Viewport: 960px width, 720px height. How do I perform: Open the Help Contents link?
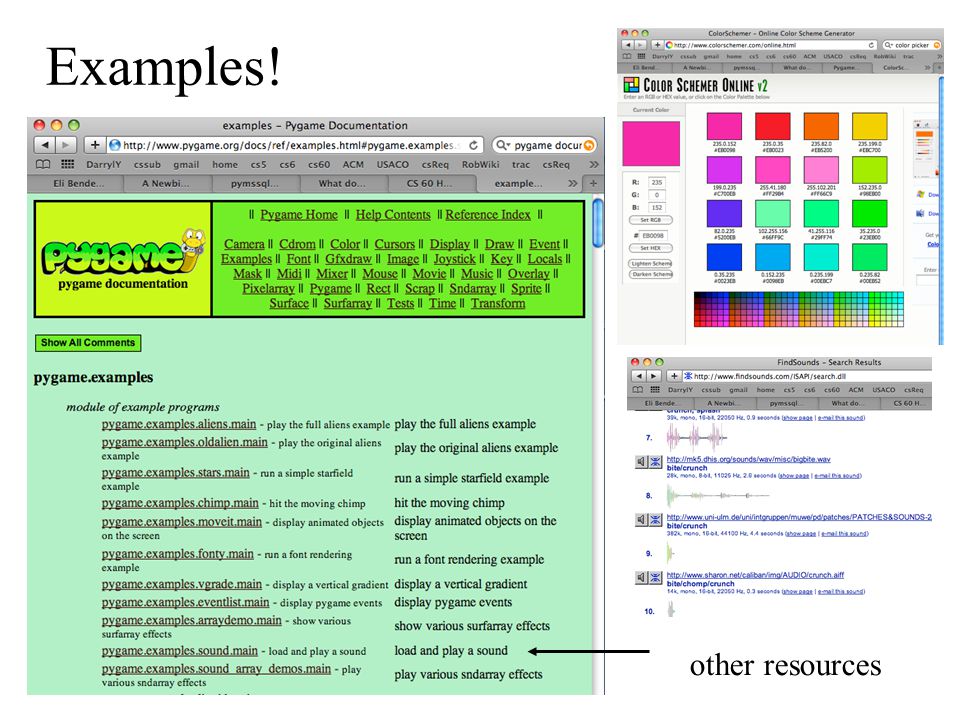pyautogui.click(x=393, y=214)
